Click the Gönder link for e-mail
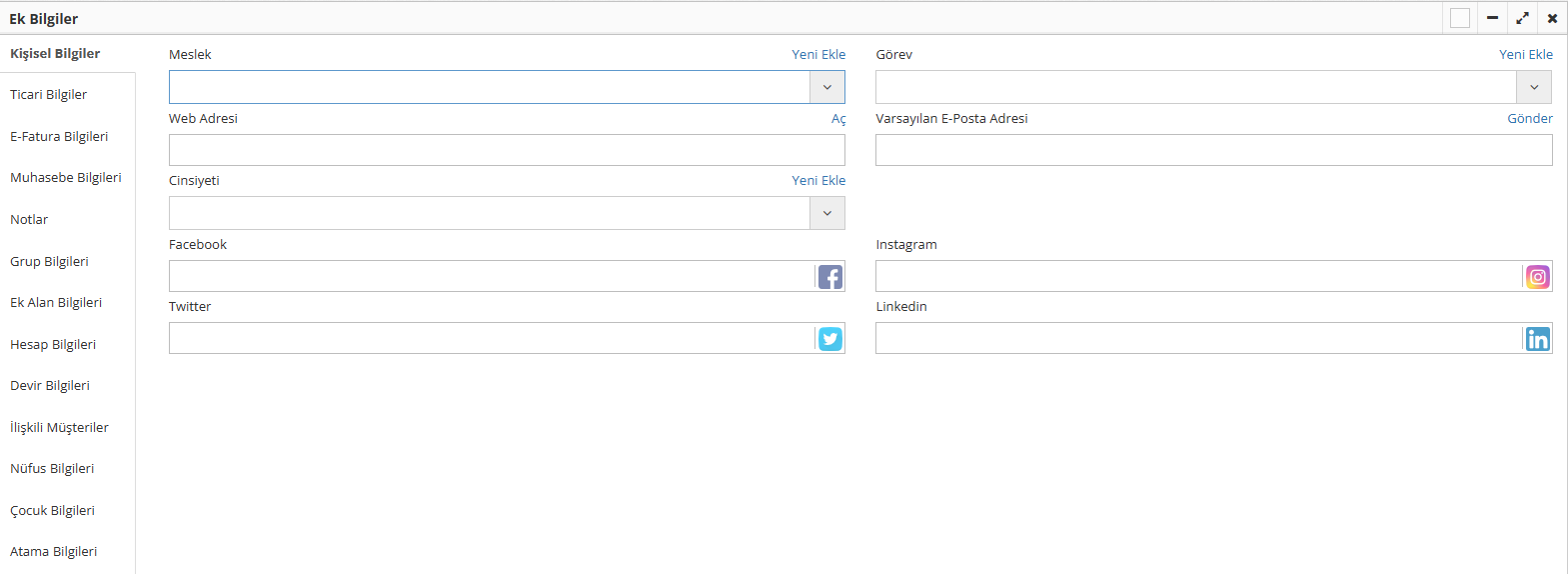1568x574 pixels. (x=1529, y=119)
